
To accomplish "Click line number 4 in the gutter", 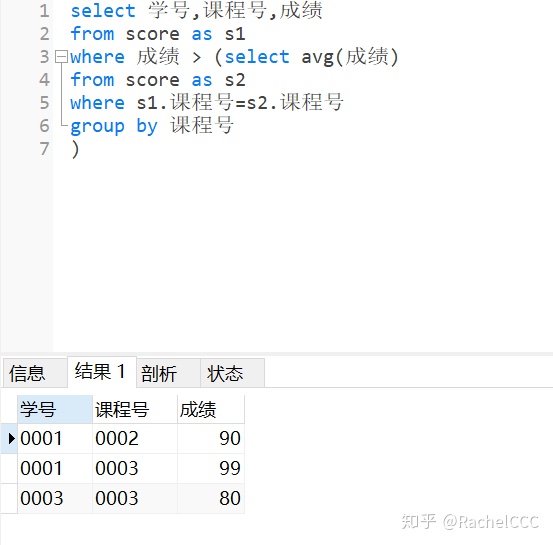I will tap(44, 80).
